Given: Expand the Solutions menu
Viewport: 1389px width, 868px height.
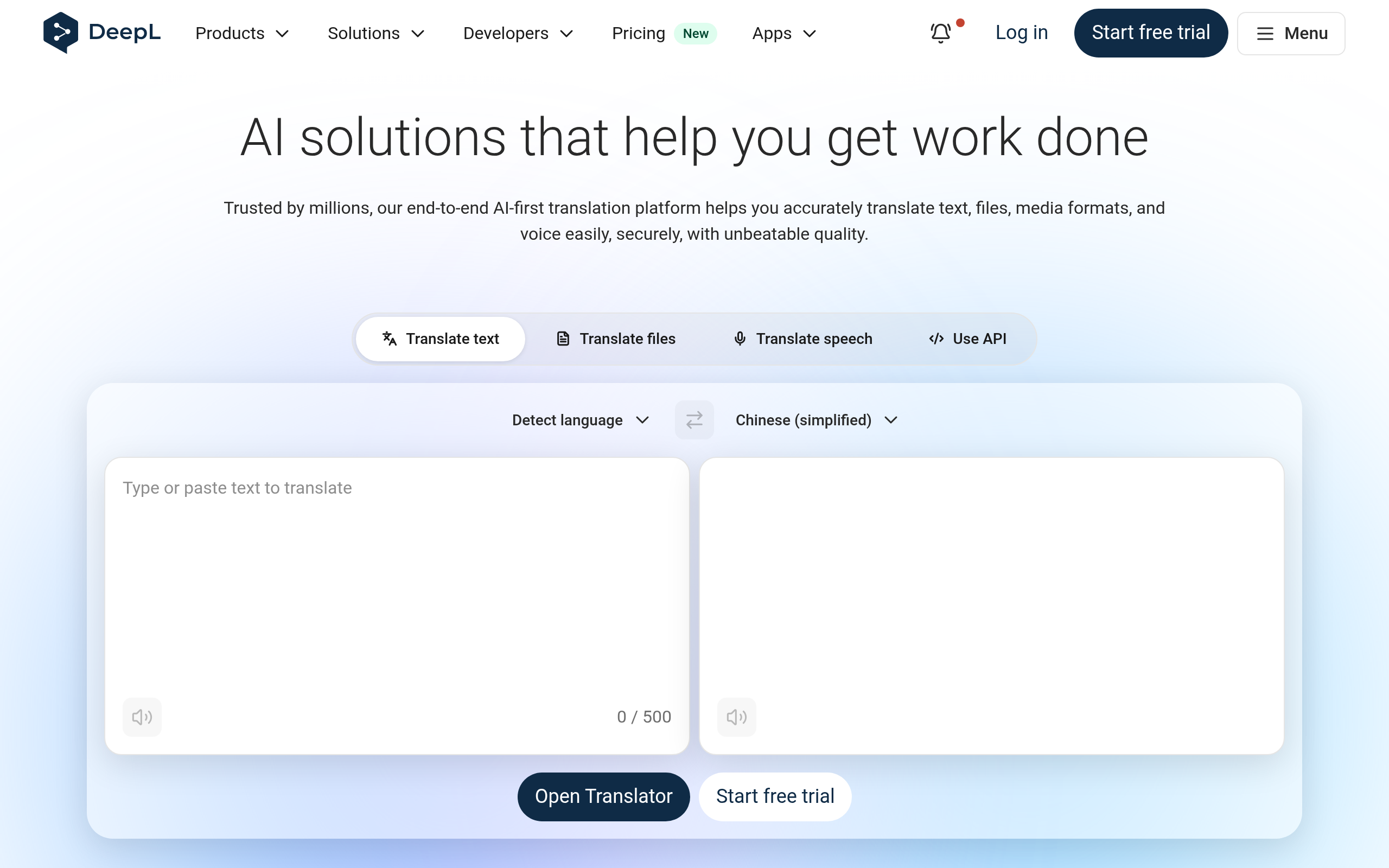Looking at the screenshot, I should [x=376, y=33].
